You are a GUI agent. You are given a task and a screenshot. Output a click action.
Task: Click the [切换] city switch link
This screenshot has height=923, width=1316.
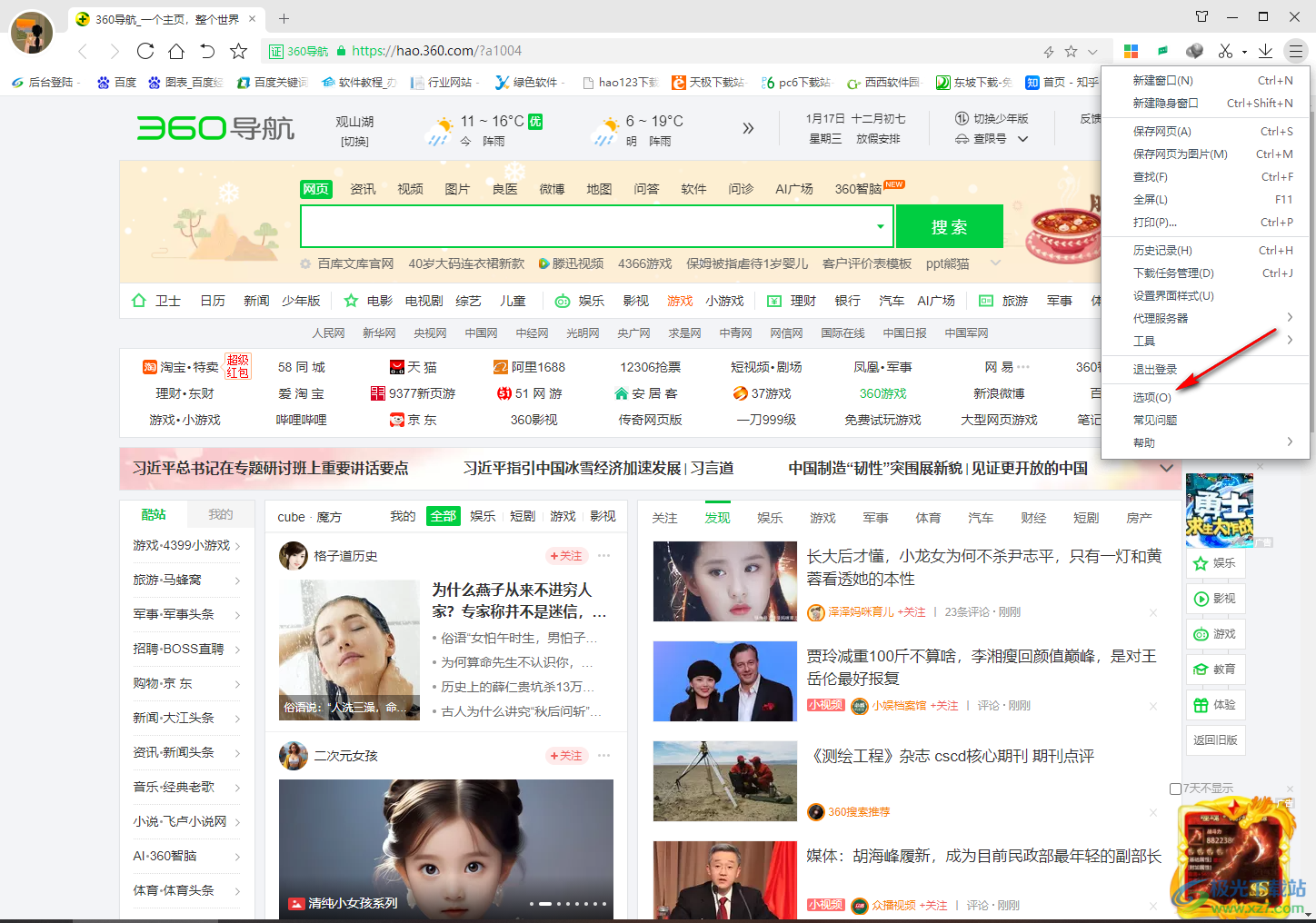tap(354, 142)
